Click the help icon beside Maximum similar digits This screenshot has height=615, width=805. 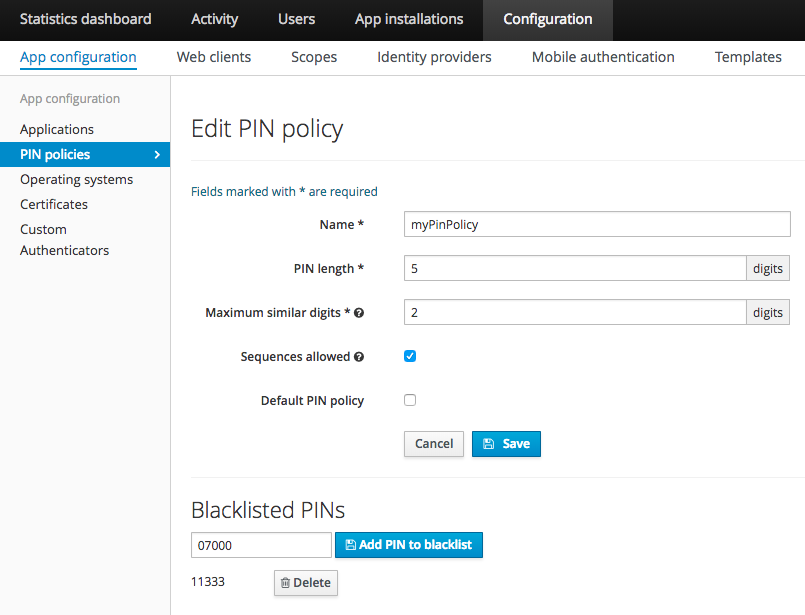pyautogui.click(x=358, y=312)
